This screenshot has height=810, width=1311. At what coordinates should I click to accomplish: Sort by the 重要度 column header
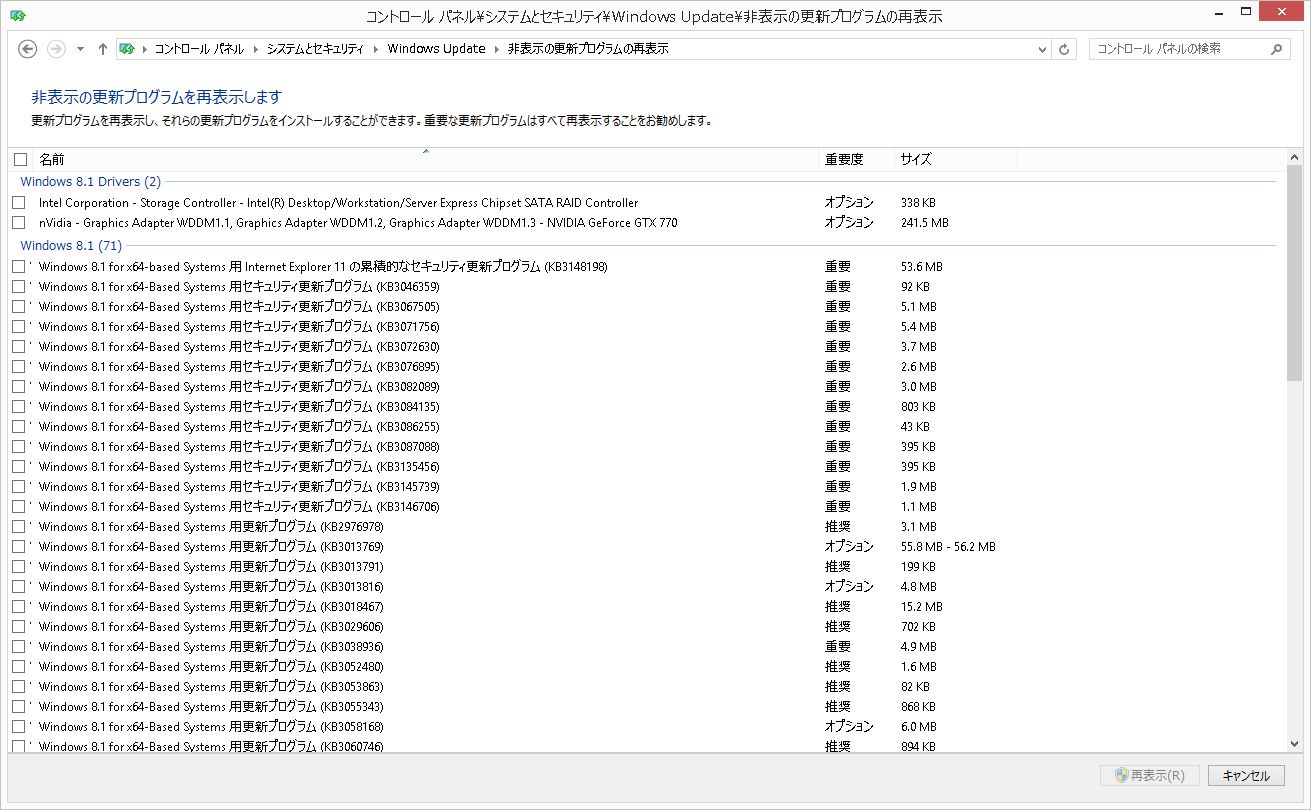point(857,159)
